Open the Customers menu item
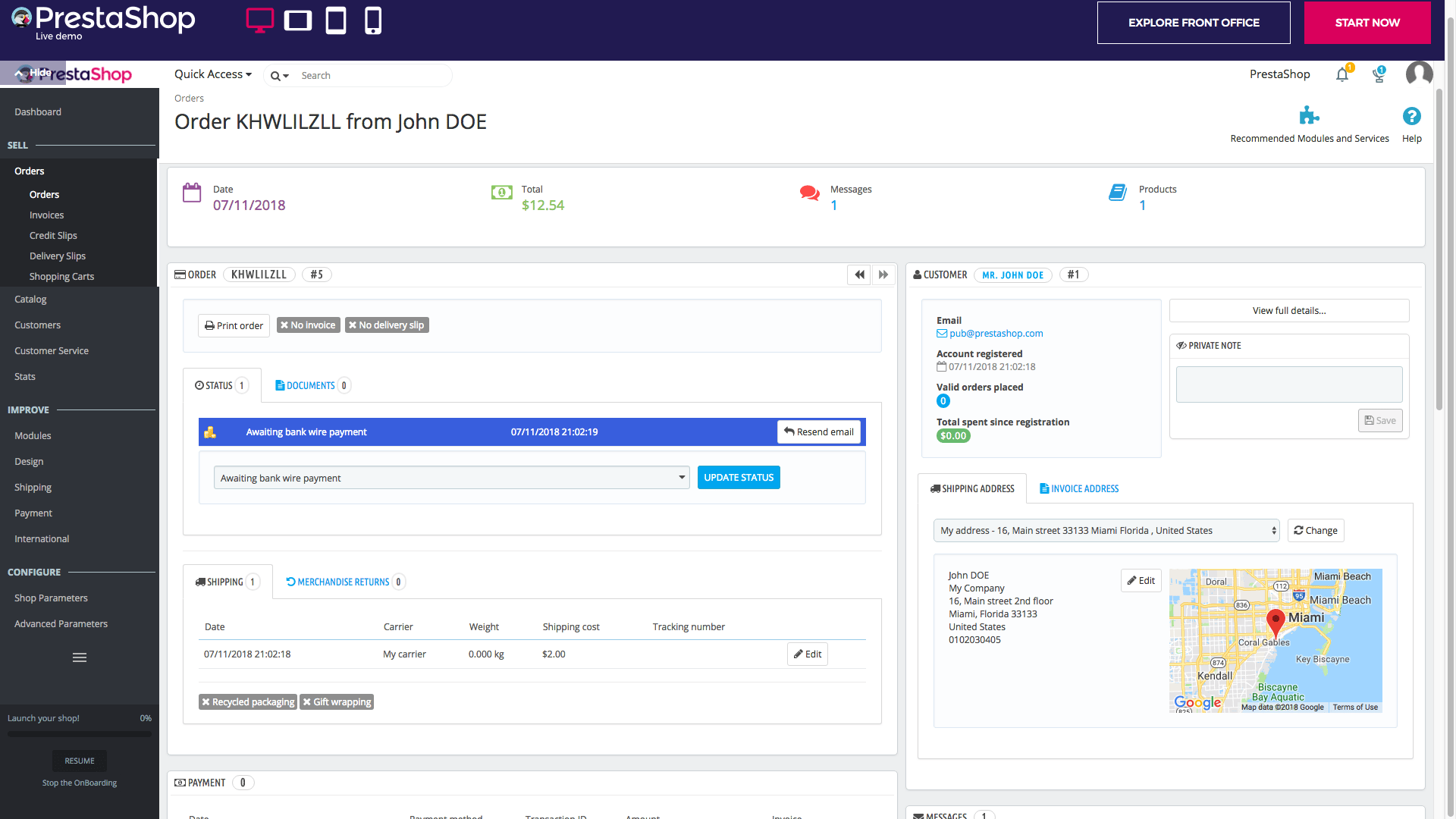The image size is (1456, 819). click(37, 325)
